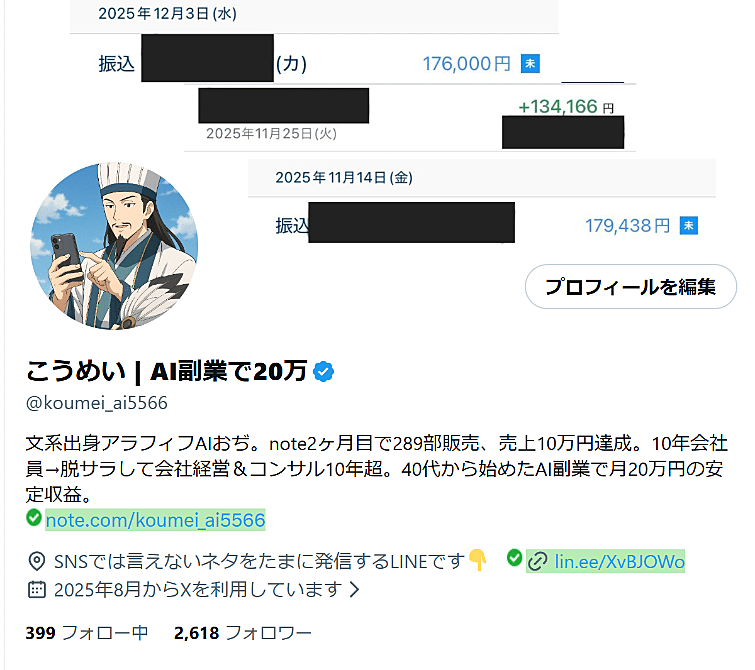View the 399 フォロー中 list
This screenshot has width=755, height=670.
(87, 633)
